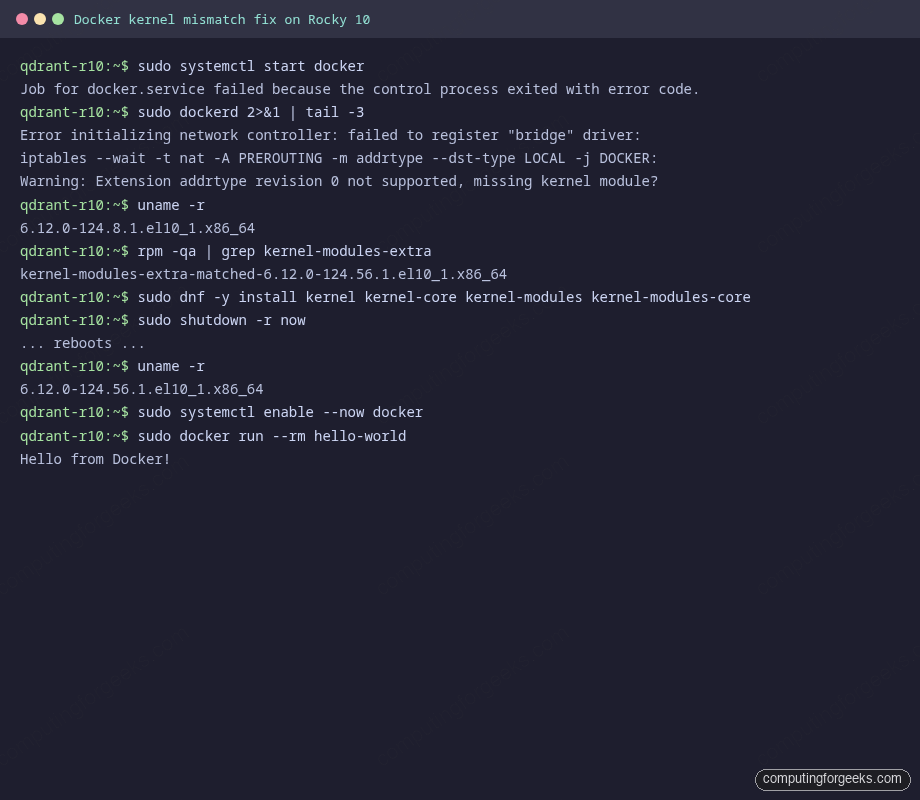The width and height of the screenshot is (920, 800).
Task: Click the 'Error initializing network controller' line
Action: point(330,135)
